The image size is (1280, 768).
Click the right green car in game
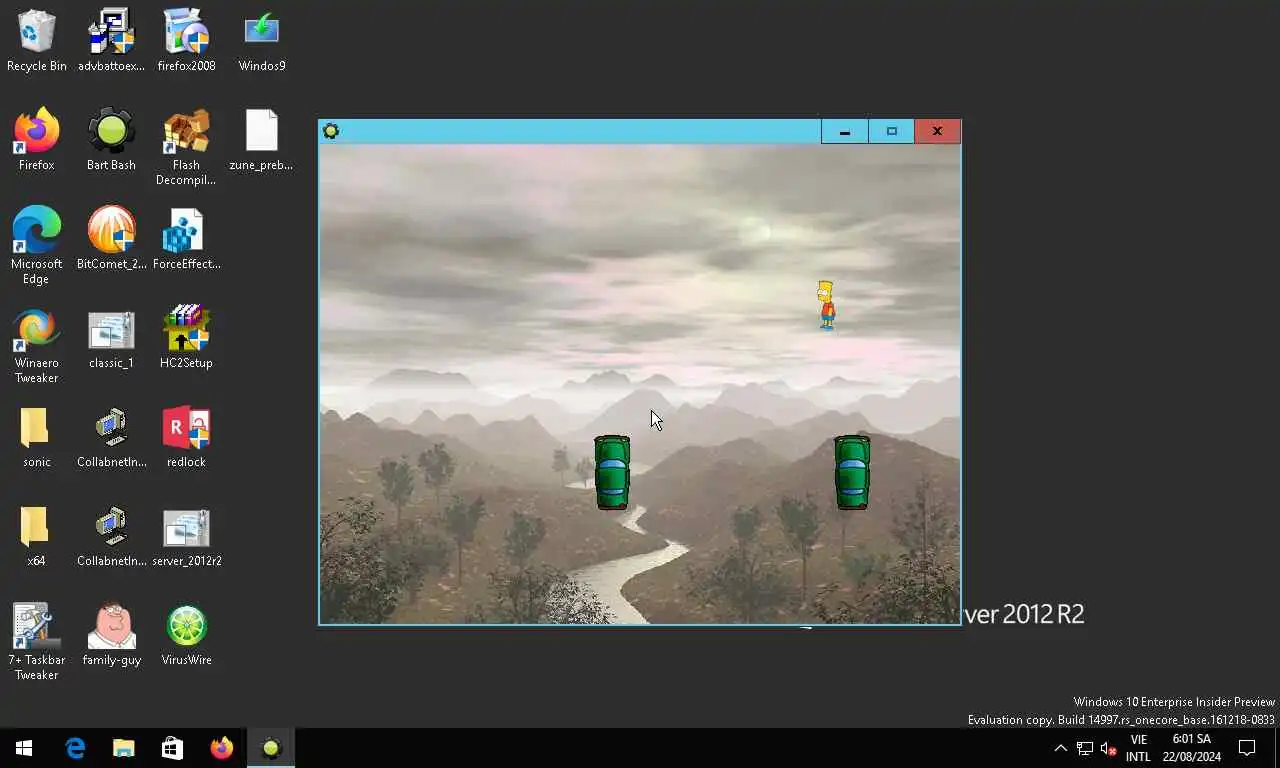coord(852,472)
